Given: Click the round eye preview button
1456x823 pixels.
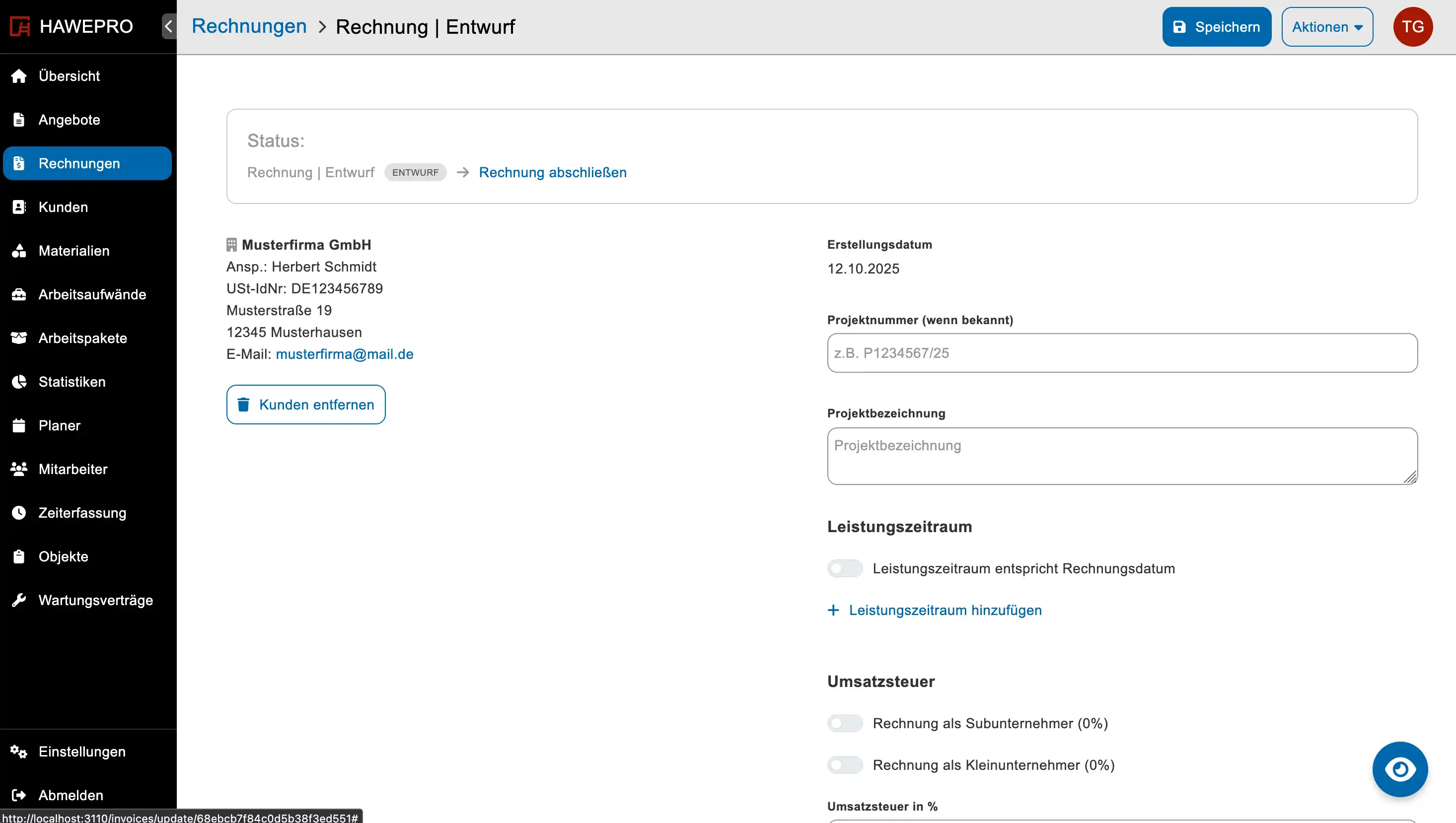Looking at the screenshot, I should 1399,769.
